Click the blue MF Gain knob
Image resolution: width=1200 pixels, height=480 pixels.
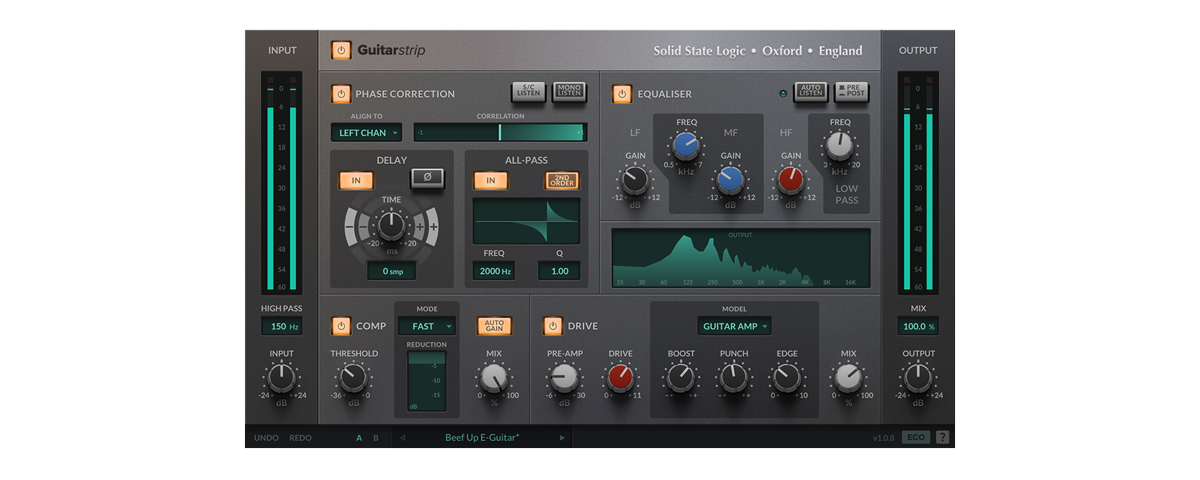click(x=730, y=180)
